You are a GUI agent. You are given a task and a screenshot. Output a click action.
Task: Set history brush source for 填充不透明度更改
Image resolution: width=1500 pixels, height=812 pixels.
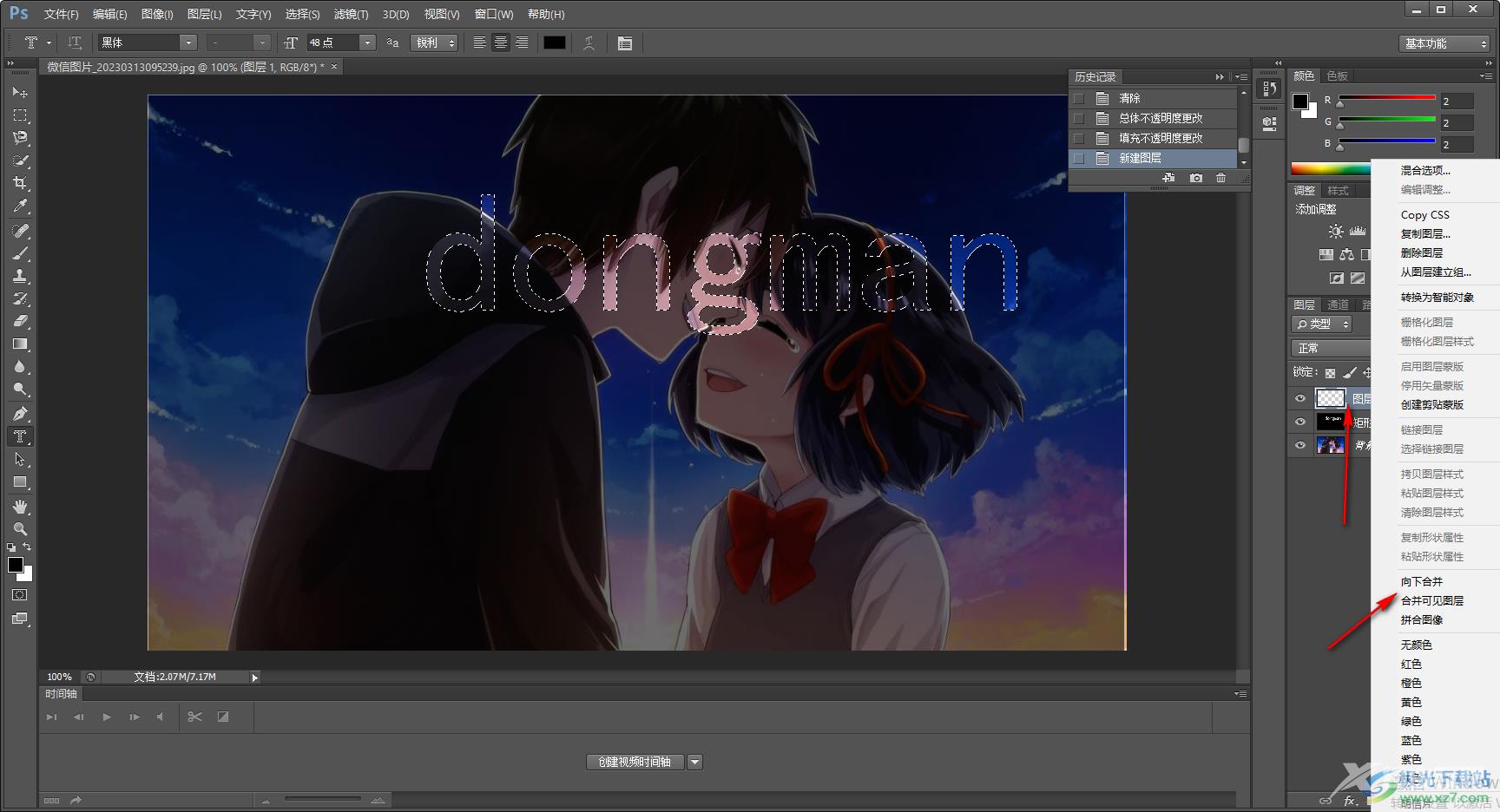click(x=1079, y=138)
